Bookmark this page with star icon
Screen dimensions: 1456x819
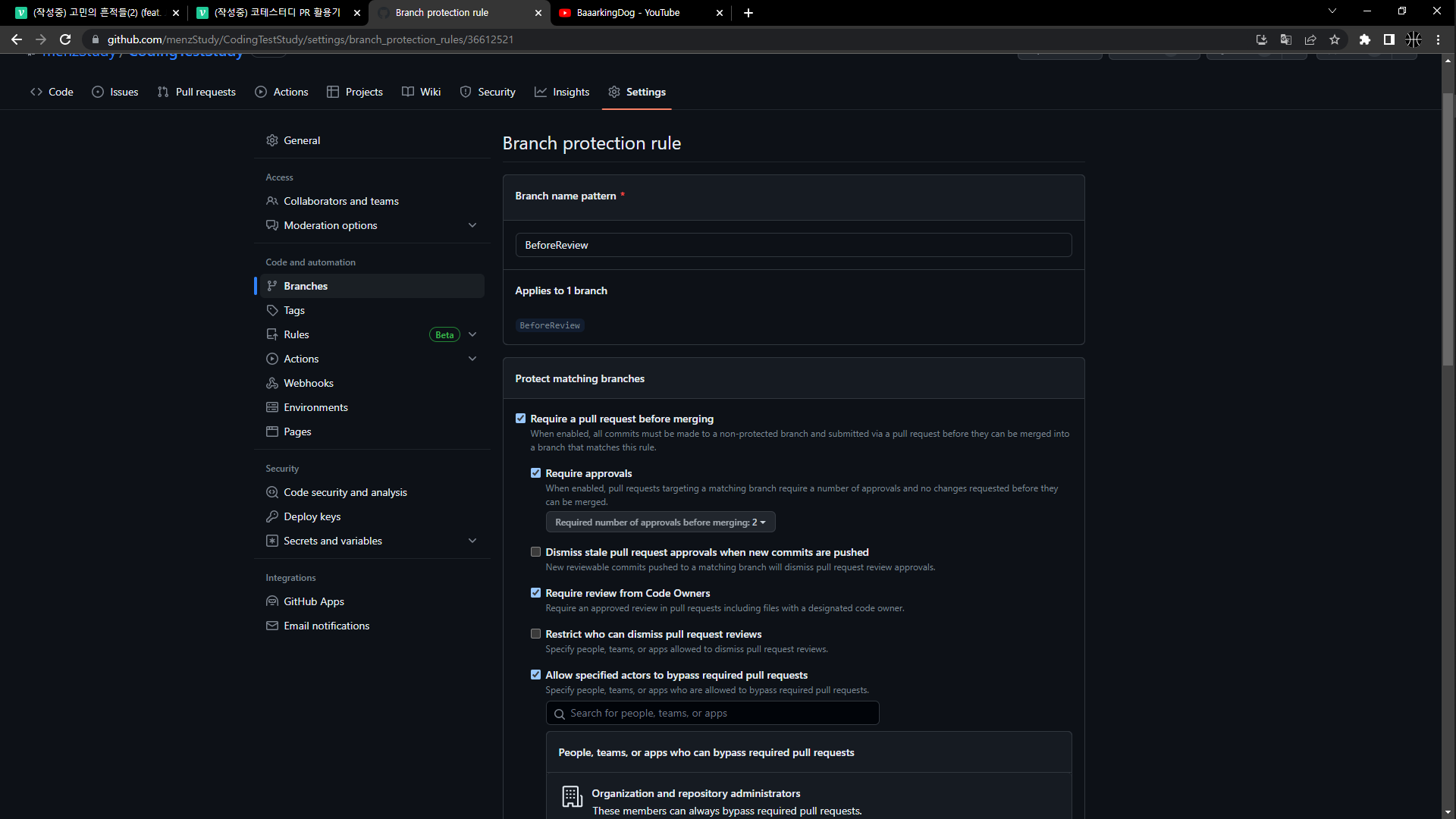click(x=1335, y=39)
